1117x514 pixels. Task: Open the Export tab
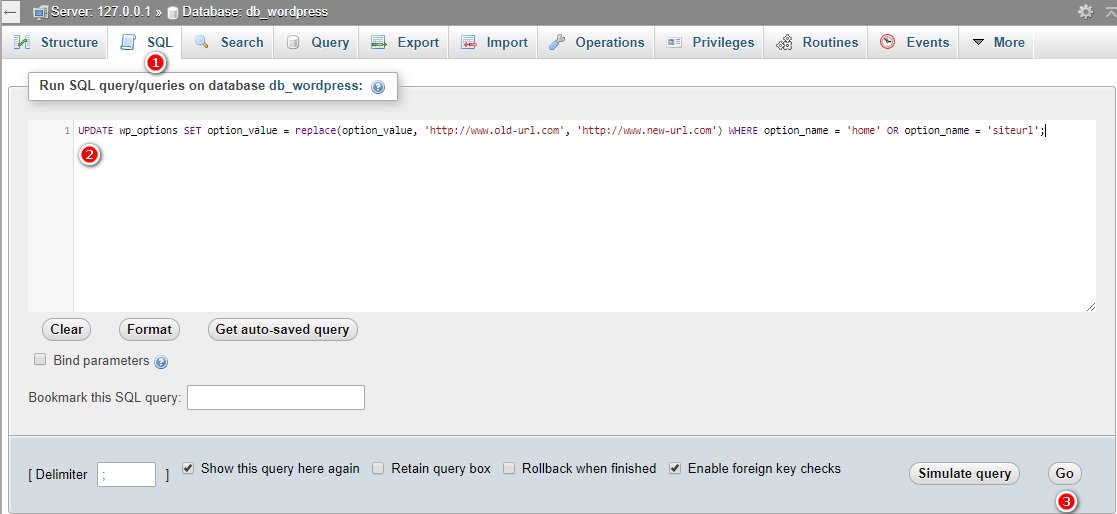pos(405,42)
